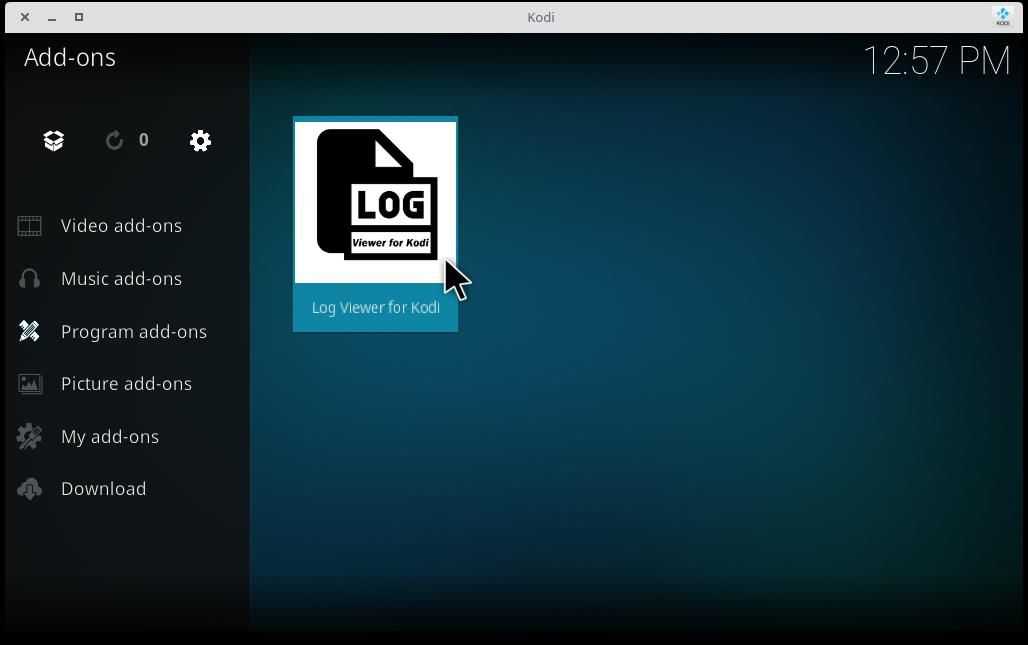Open the Download section
The image size is (1028, 645).
coord(104,488)
